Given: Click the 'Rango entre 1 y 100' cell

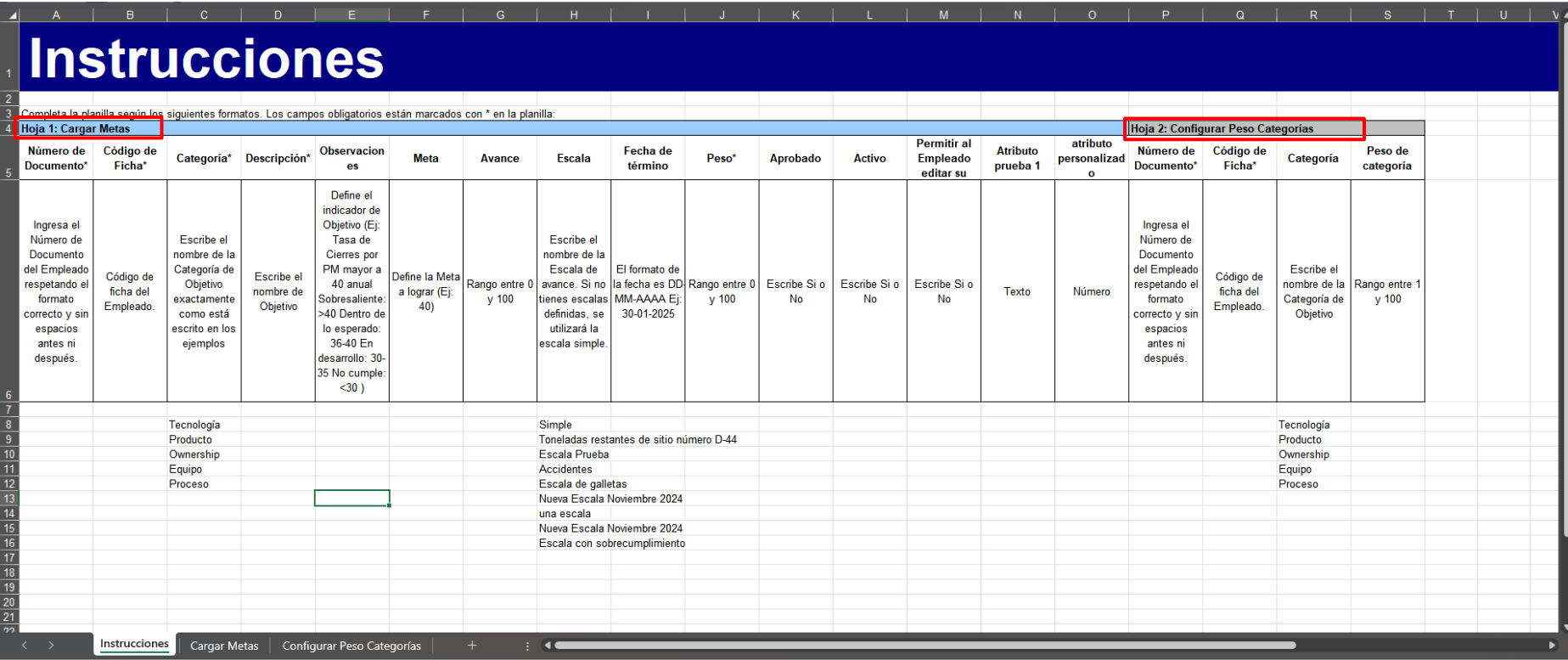Looking at the screenshot, I should pyautogui.click(x=1387, y=291).
